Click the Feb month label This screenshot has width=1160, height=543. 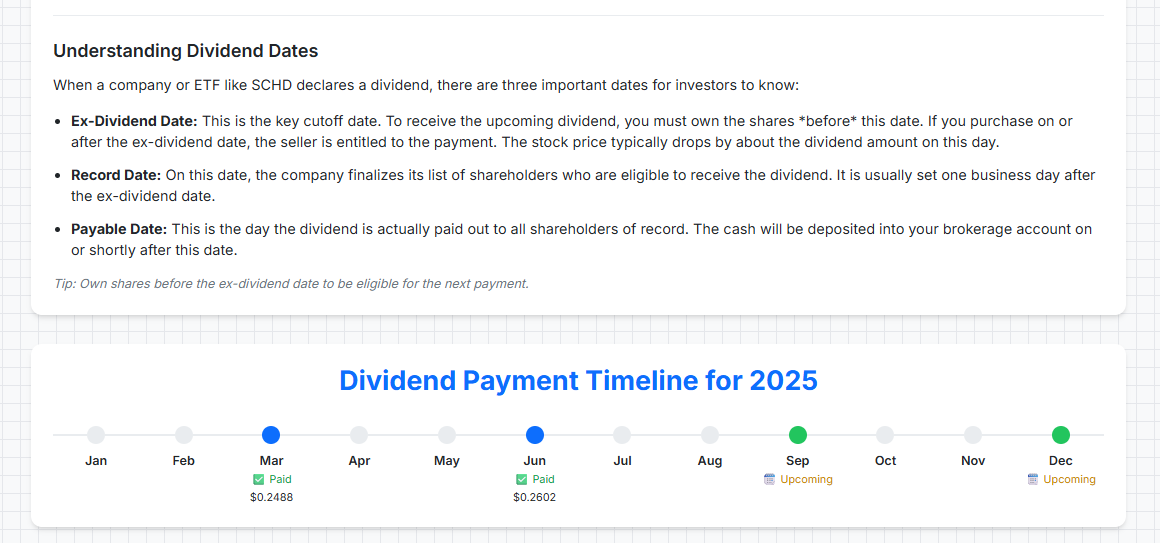tap(183, 461)
